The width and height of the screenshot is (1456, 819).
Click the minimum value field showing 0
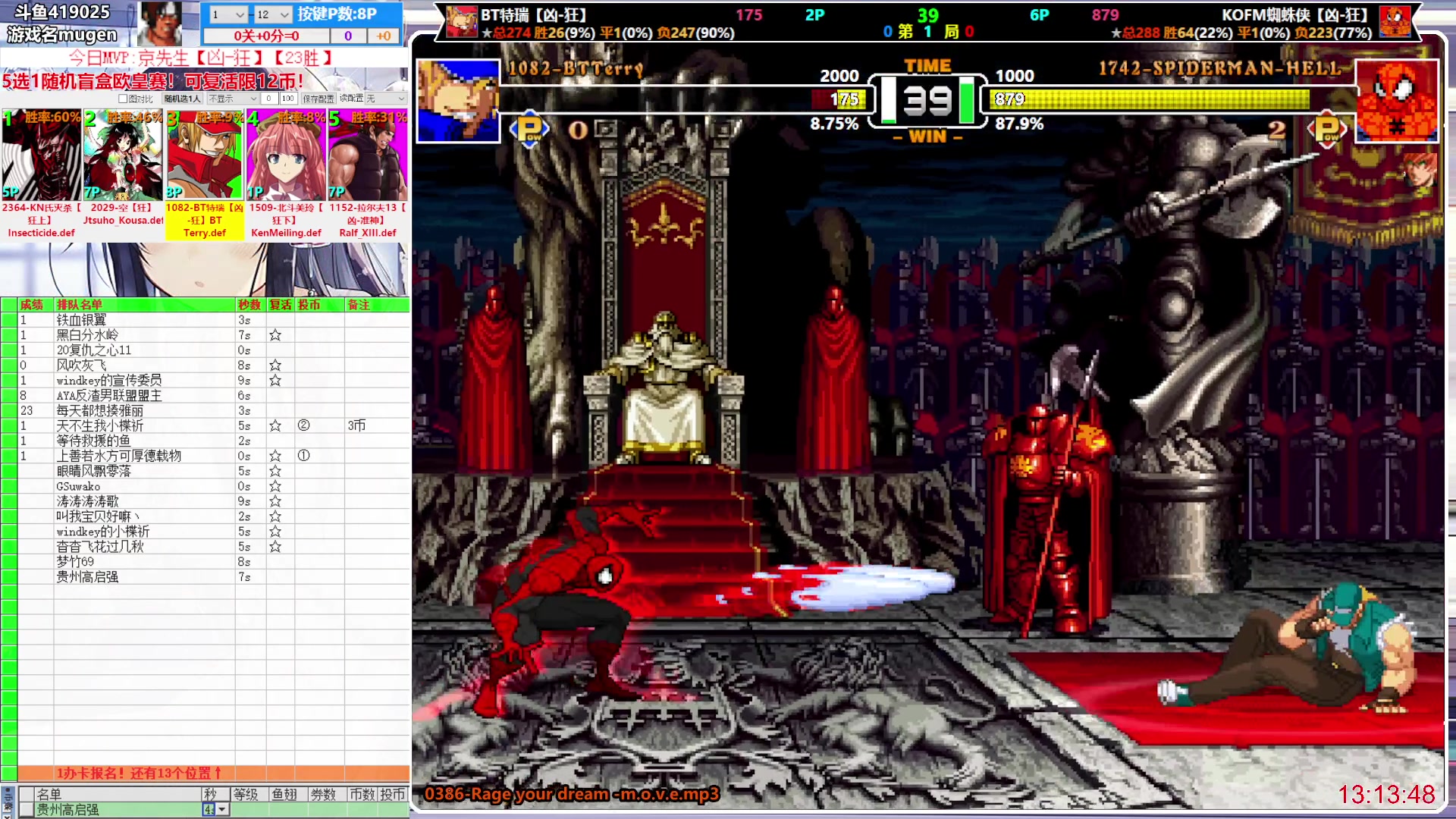pyautogui.click(x=269, y=99)
